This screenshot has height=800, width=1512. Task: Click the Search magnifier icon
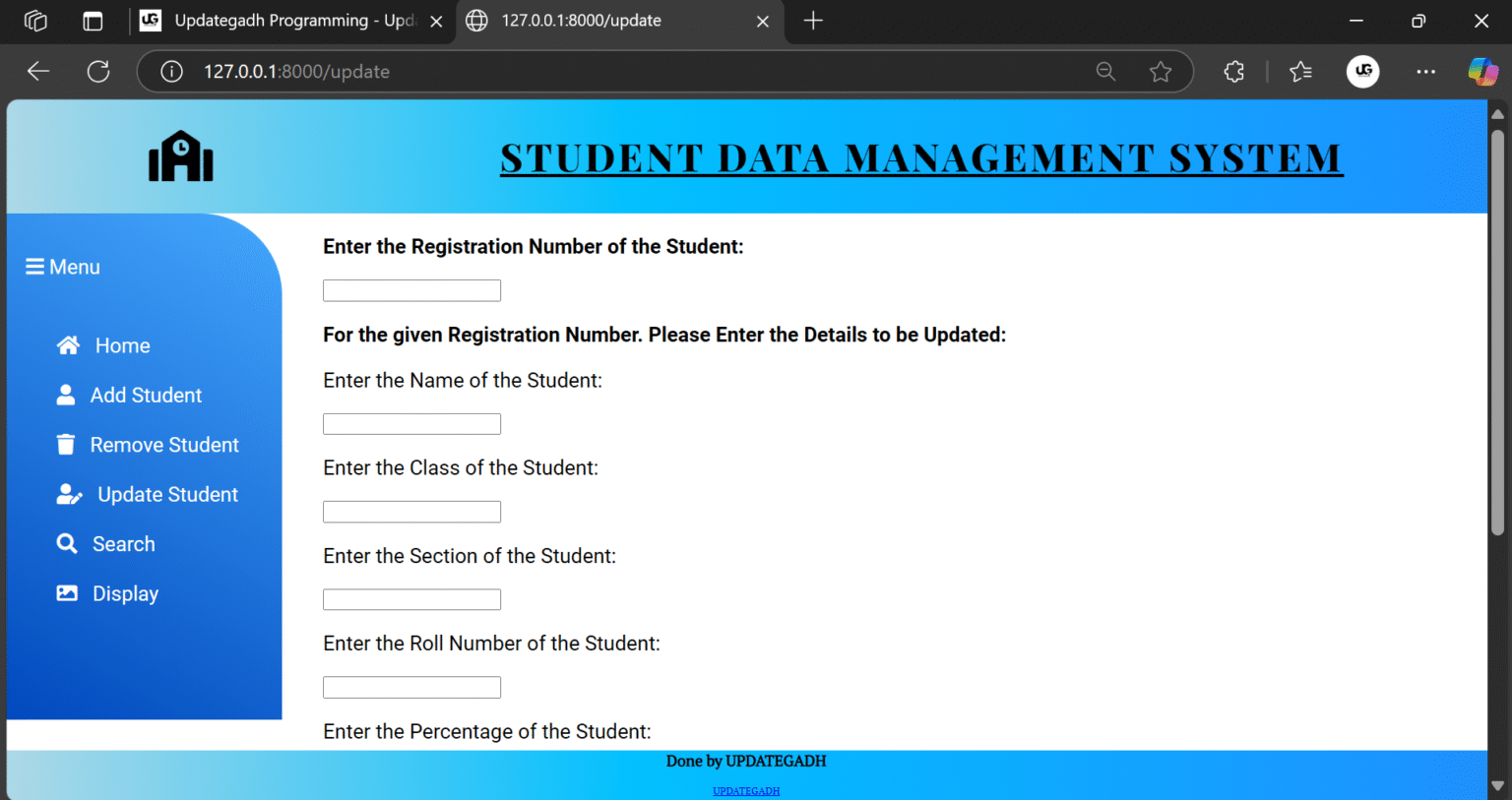tap(66, 543)
